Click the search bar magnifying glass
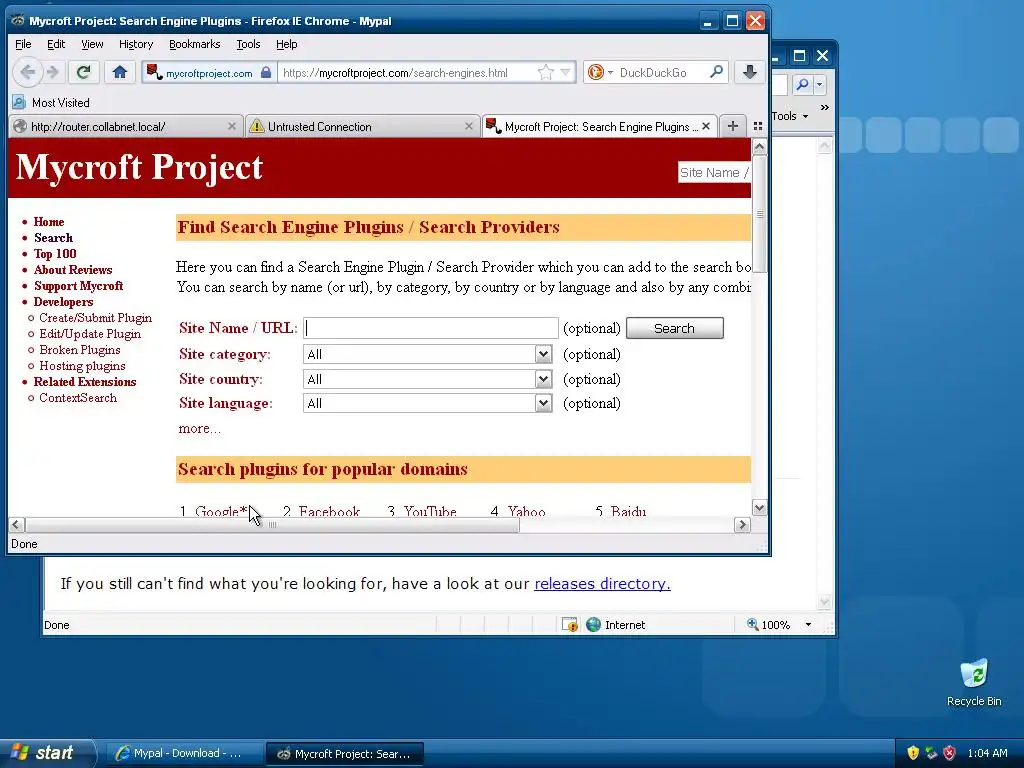Image resolution: width=1024 pixels, height=768 pixels. (x=716, y=72)
